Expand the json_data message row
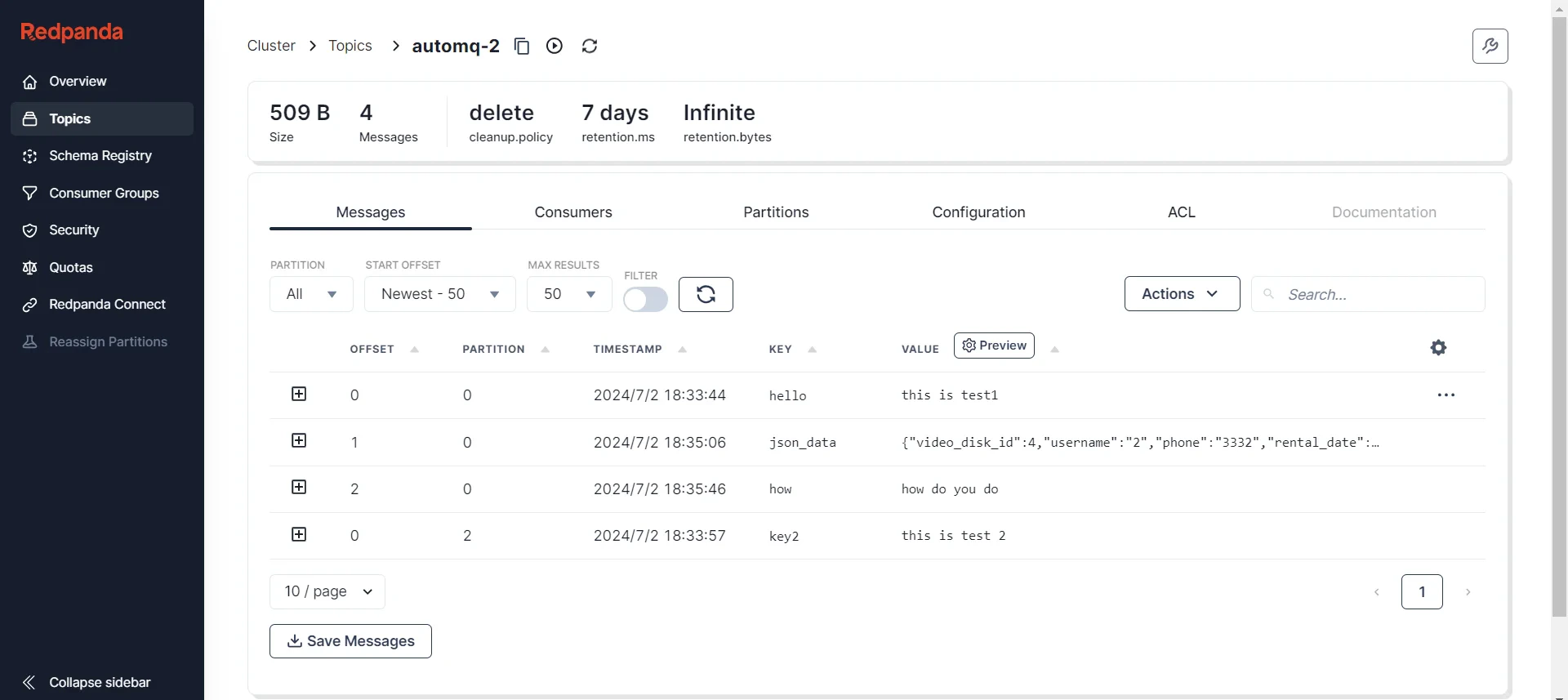1568x700 pixels. click(x=299, y=441)
